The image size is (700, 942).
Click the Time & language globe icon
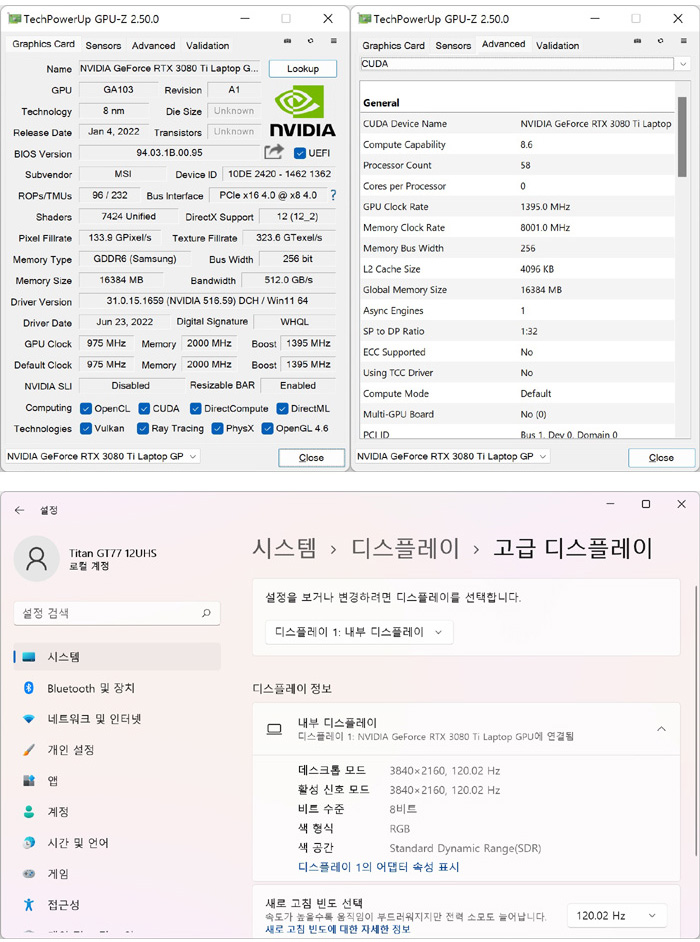[28, 842]
